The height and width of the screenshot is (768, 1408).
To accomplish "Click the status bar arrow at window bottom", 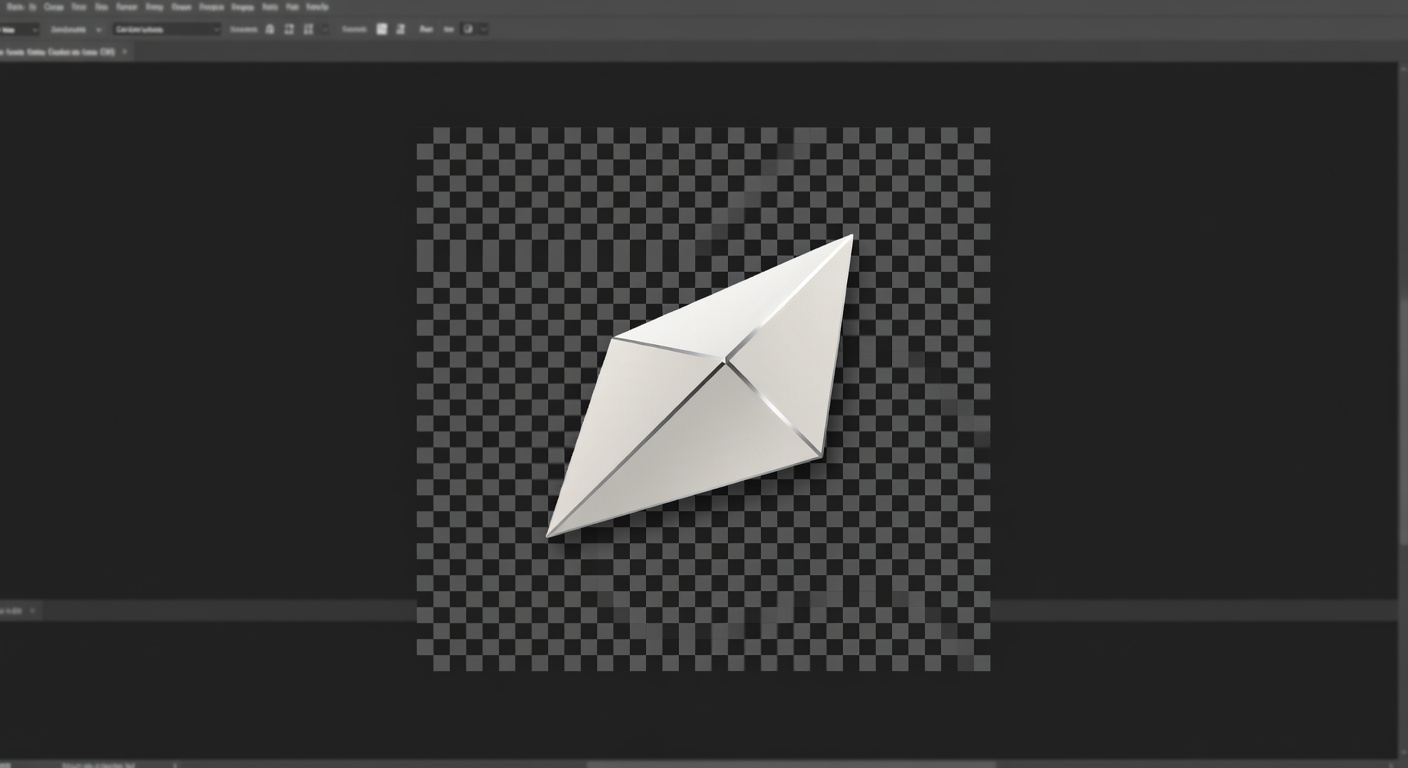I will tap(175, 764).
